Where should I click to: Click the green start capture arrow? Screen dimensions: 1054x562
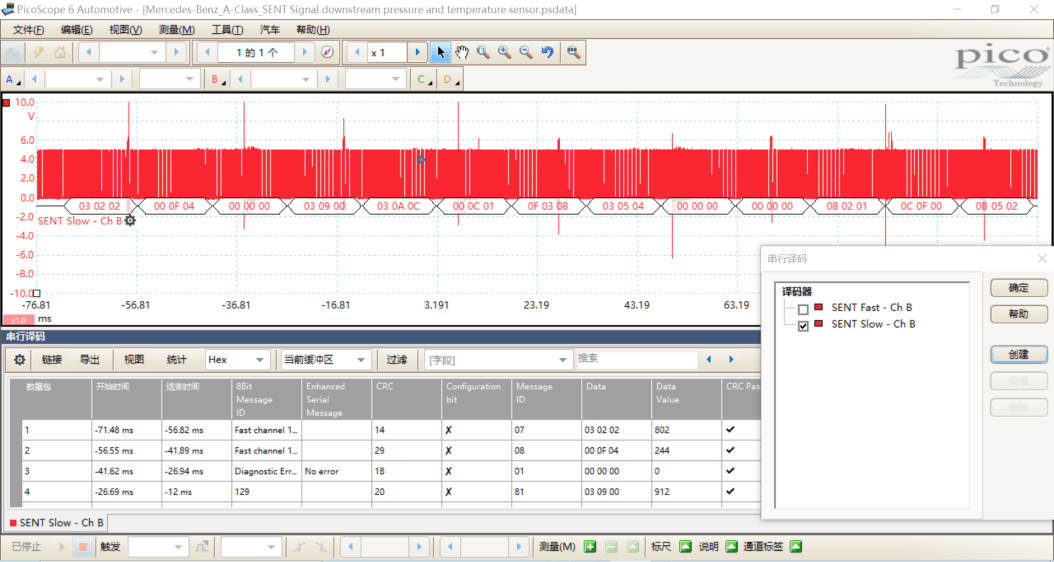pos(62,547)
